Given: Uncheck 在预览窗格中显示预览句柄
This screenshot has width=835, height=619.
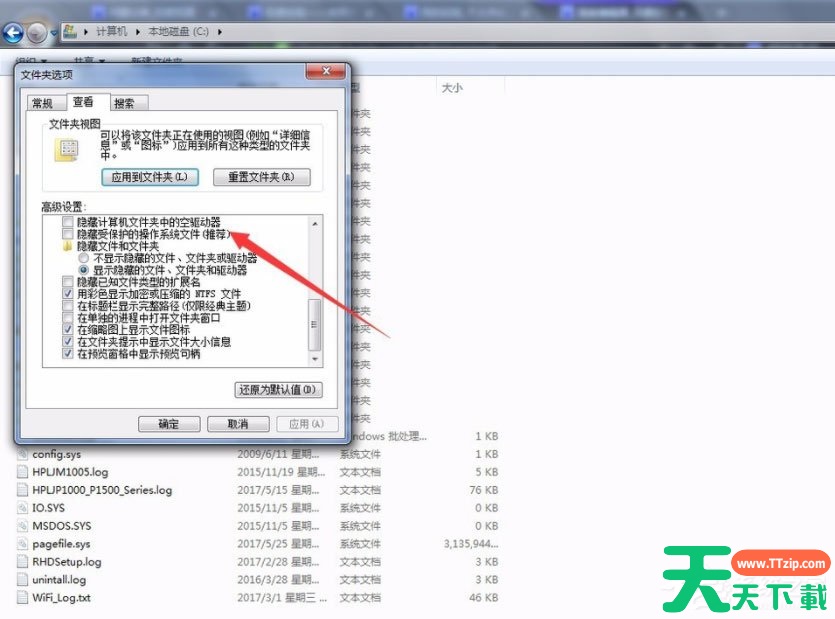Looking at the screenshot, I should tap(68, 354).
